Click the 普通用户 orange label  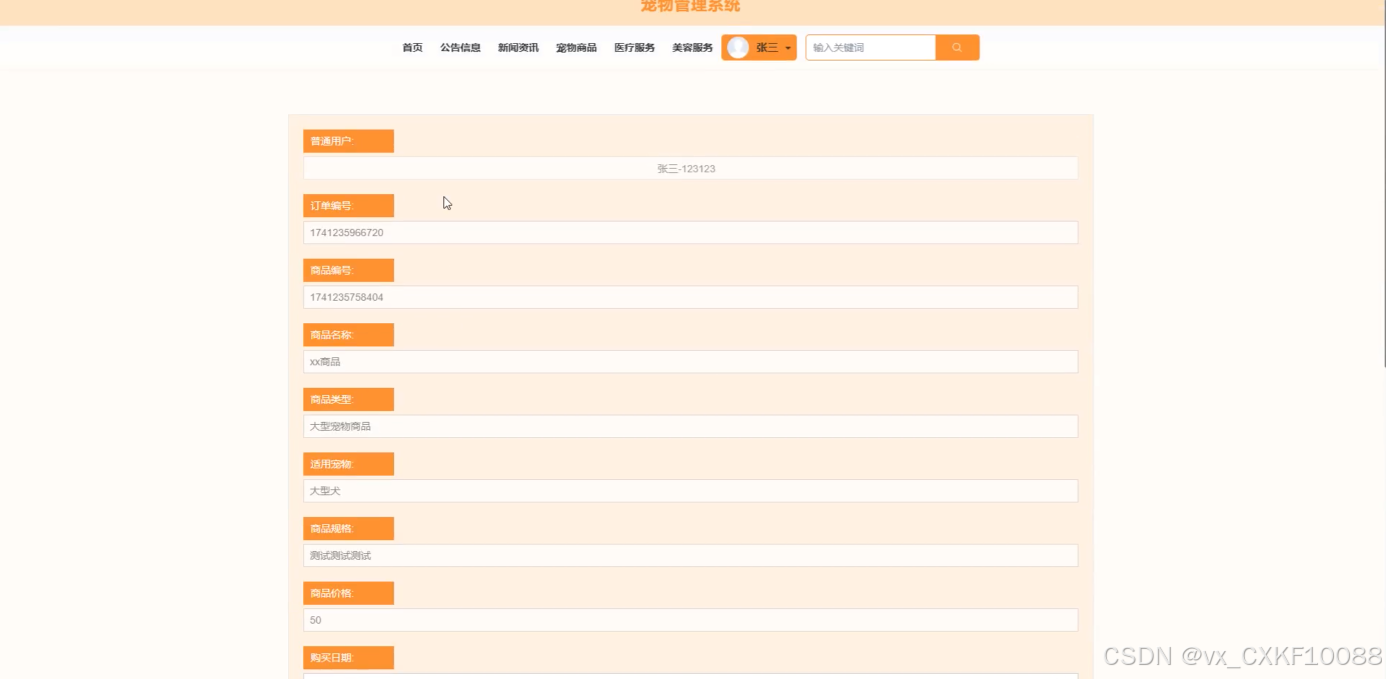tap(348, 141)
